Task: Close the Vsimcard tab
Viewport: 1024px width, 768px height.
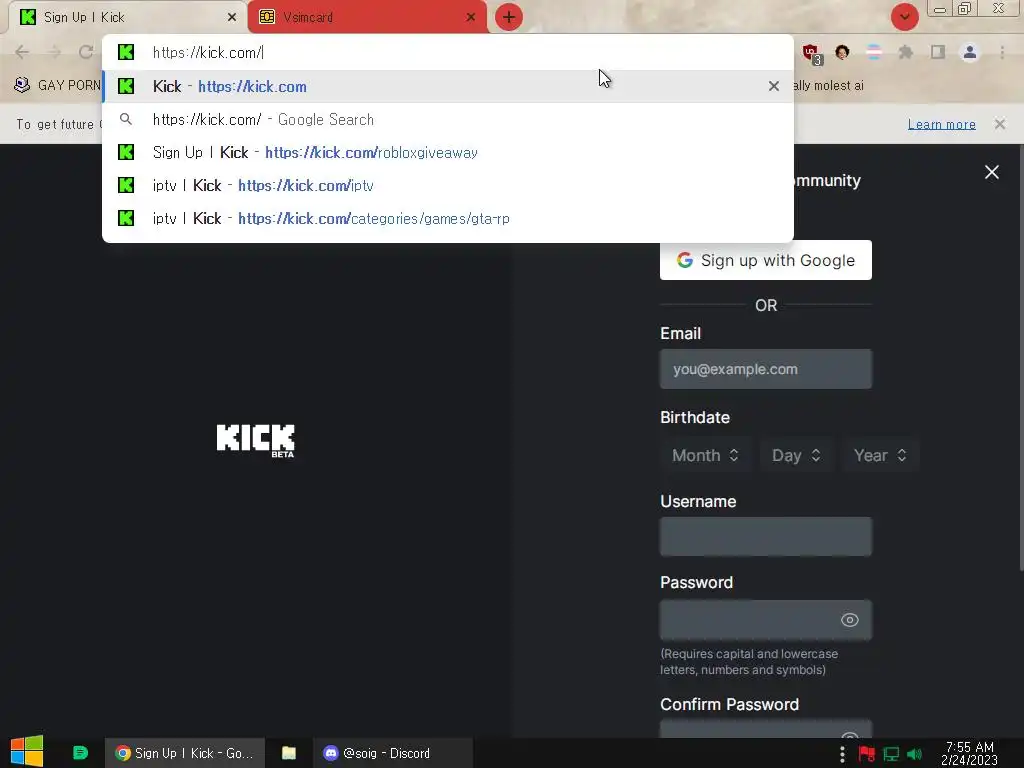Action: point(471,17)
